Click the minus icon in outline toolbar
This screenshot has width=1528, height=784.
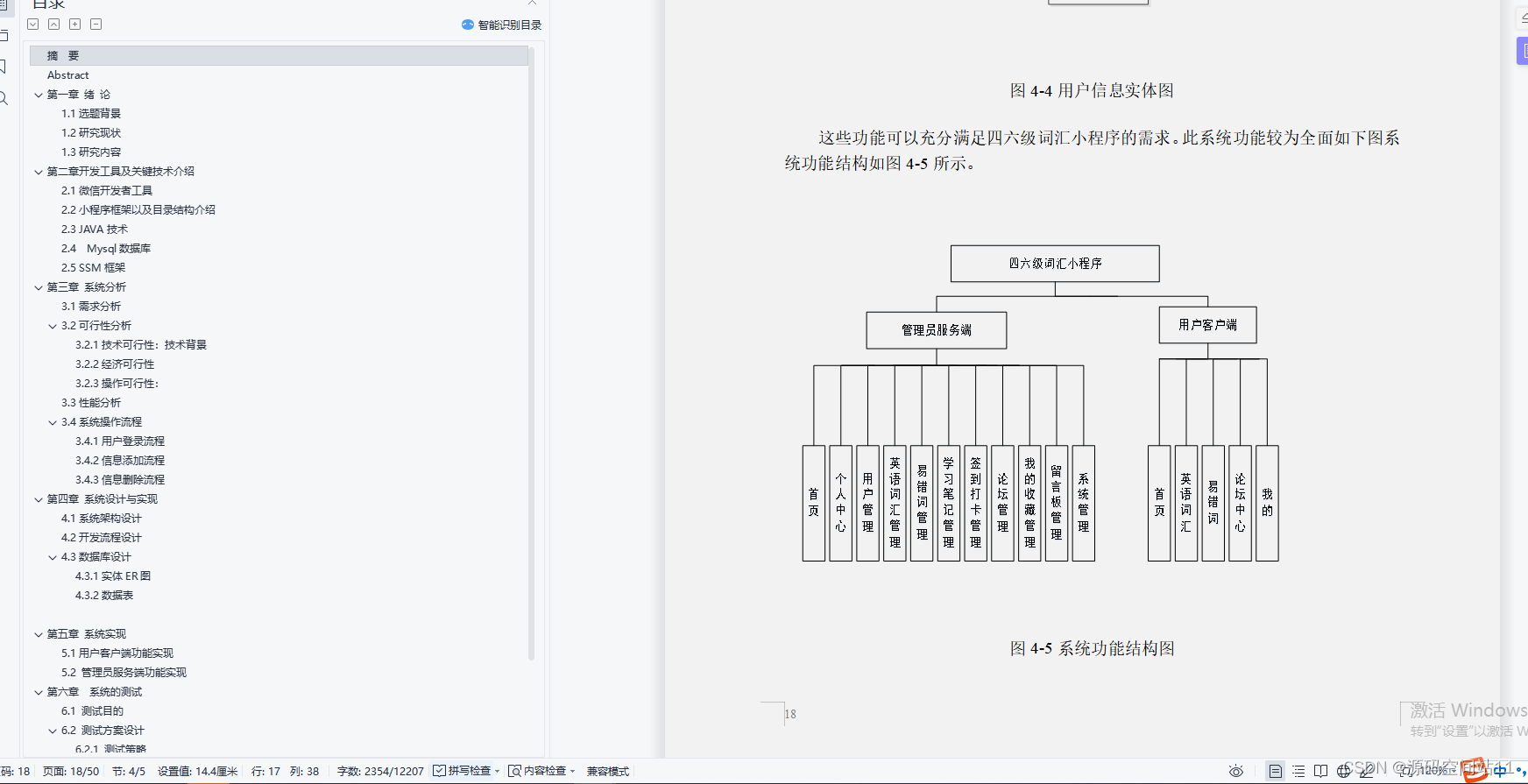96,25
